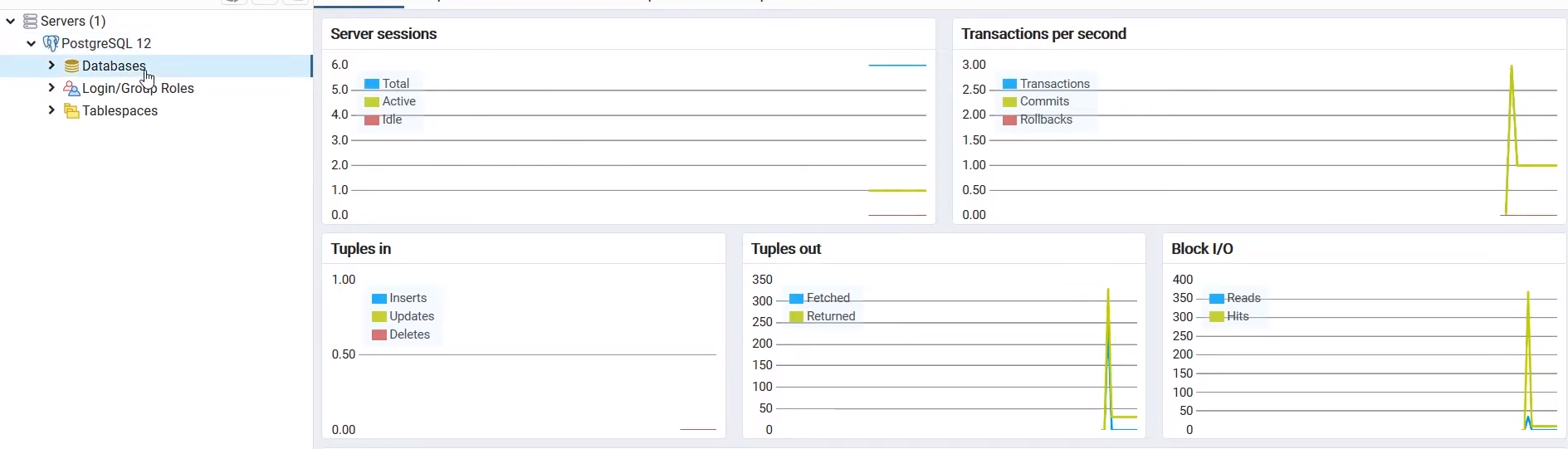This screenshot has height=449, width=1568.
Task: Click the Server sessions chart title
Action: (x=383, y=34)
